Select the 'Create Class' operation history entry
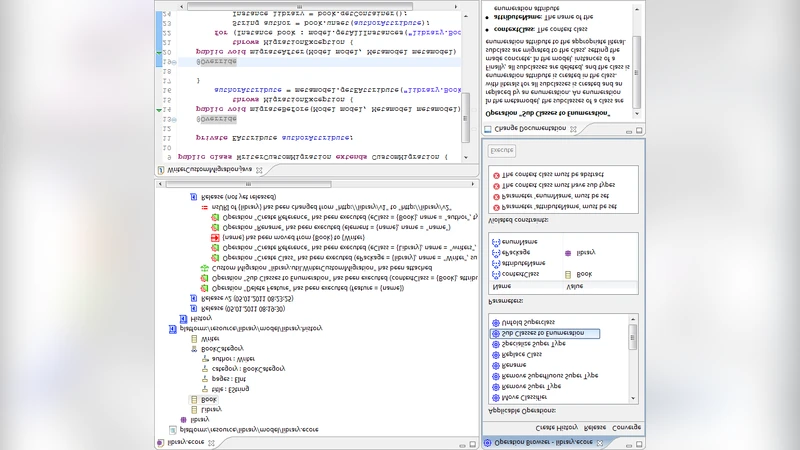Viewport: 800px width, 450px height. pos(349,258)
